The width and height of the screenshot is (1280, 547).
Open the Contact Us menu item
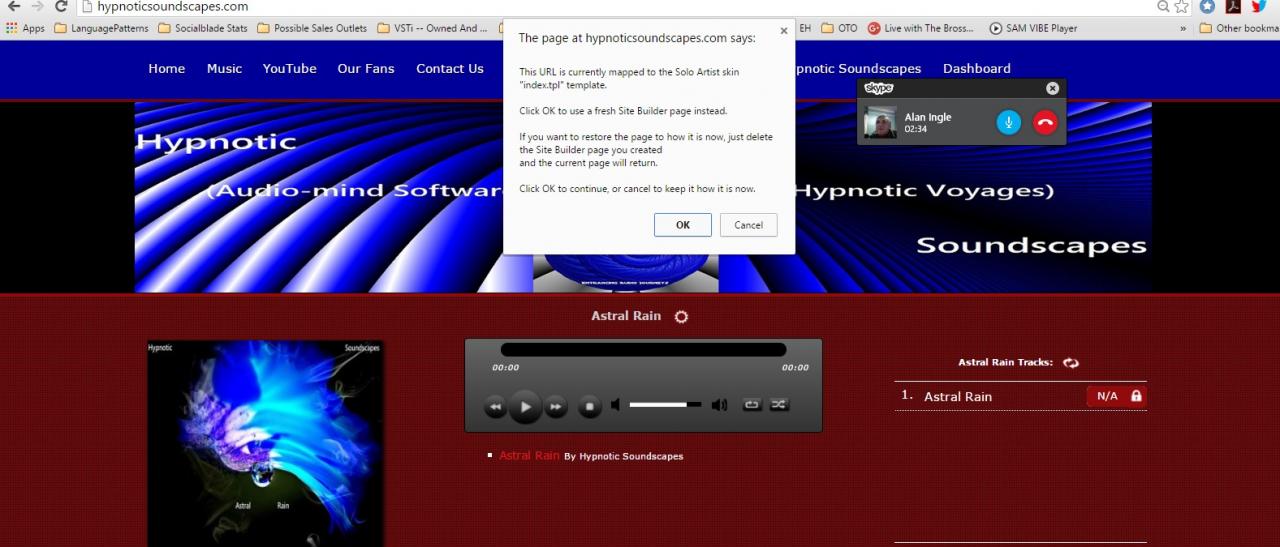point(450,68)
